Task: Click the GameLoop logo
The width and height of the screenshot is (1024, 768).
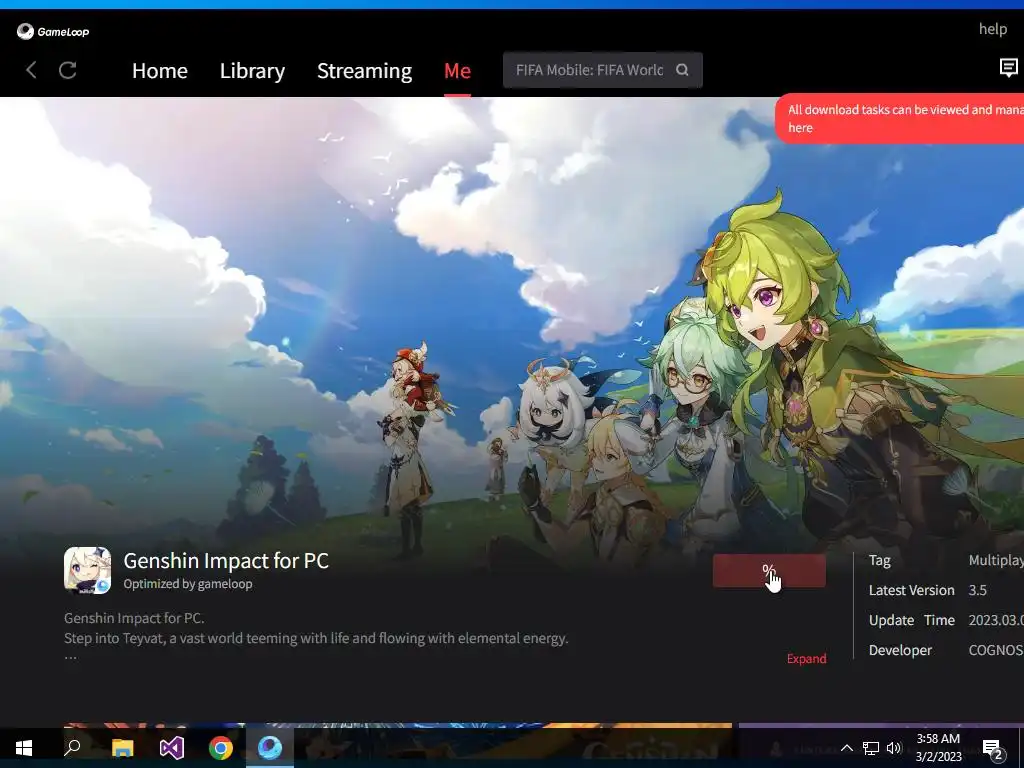Action: coord(53,31)
